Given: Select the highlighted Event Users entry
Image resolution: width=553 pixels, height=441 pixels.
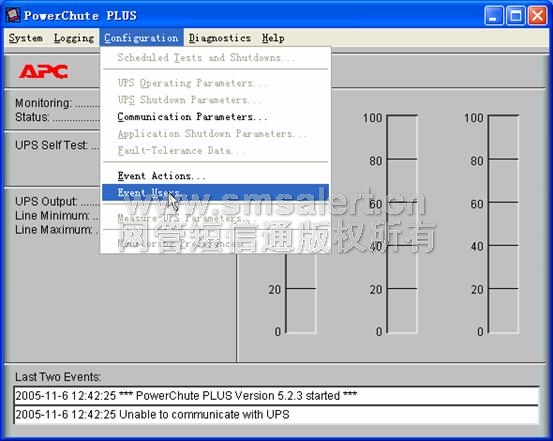Looking at the screenshot, I should pos(215,193).
